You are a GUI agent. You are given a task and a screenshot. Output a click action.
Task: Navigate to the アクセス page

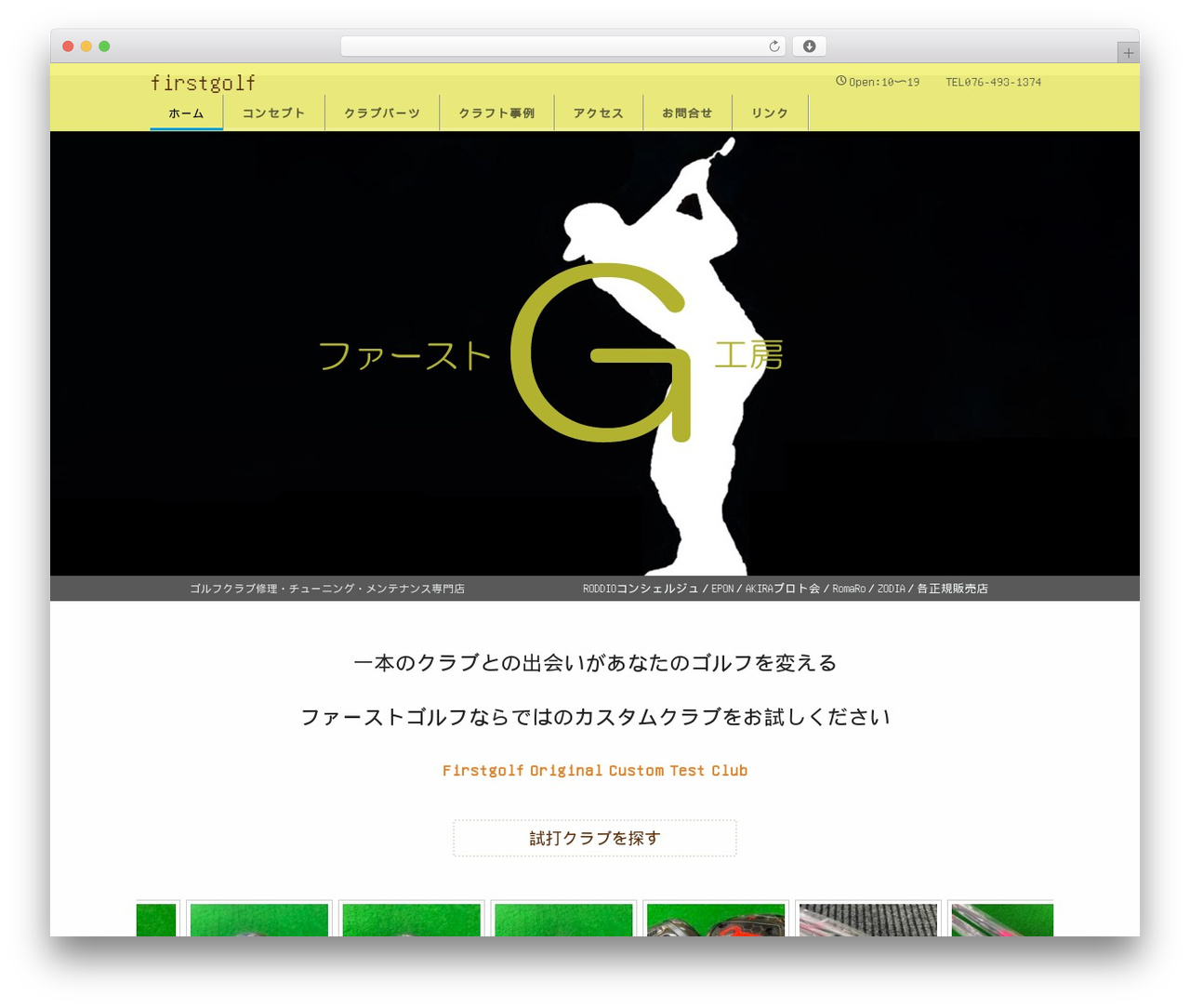(x=599, y=113)
